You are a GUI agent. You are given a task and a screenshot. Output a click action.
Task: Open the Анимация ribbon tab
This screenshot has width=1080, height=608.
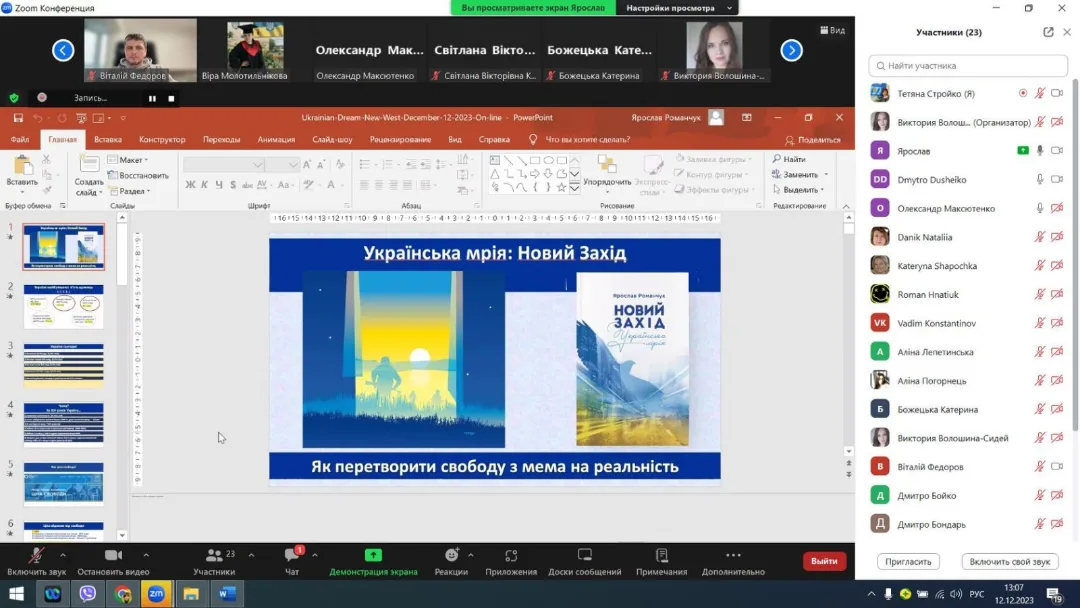tap(276, 140)
